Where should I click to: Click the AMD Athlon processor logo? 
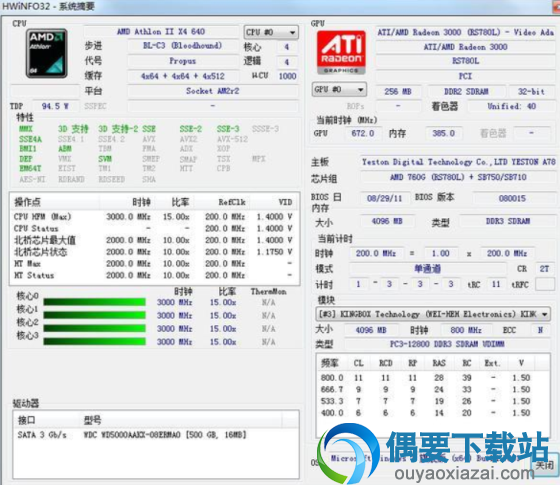pyautogui.click(x=46, y=54)
